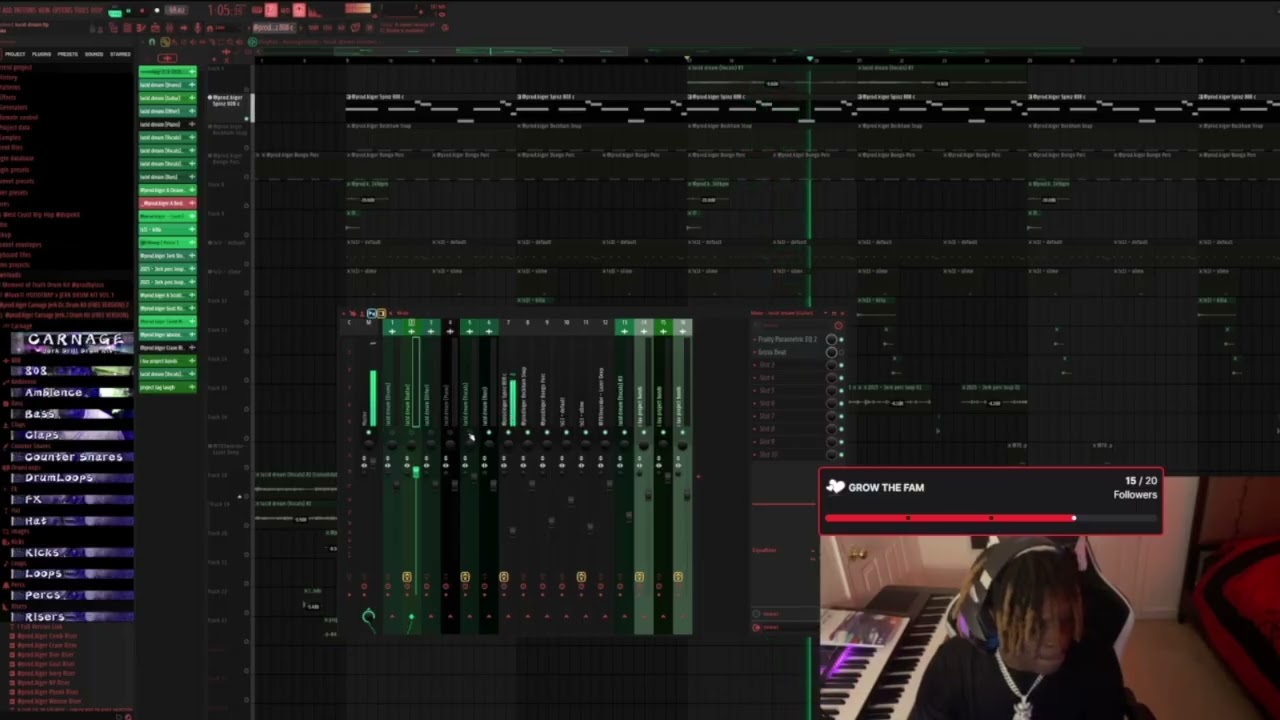The height and width of the screenshot is (720, 1280).
Task: Switch browser to the STARRED tab
Action: pyautogui.click(x=120, y=54)
